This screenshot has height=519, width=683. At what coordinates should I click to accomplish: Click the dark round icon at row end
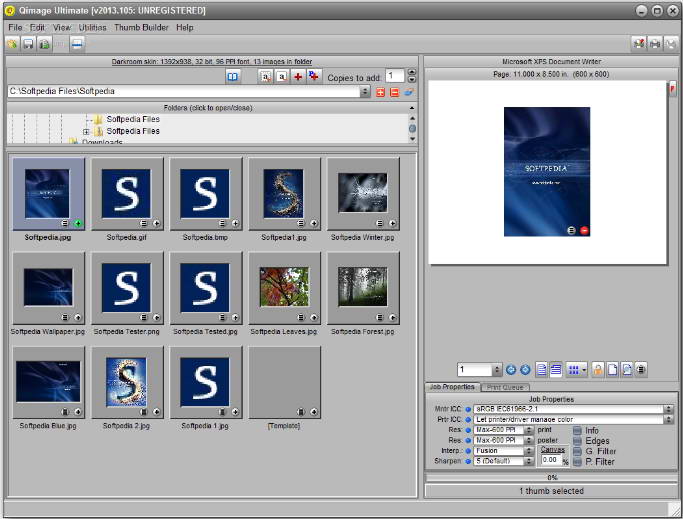point(641,370)
